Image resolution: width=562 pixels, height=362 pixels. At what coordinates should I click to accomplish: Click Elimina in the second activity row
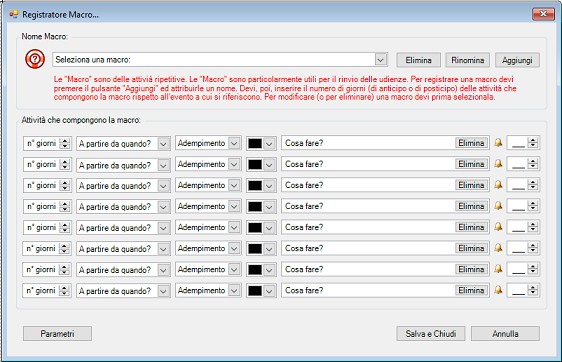click(x=471, y=164)
